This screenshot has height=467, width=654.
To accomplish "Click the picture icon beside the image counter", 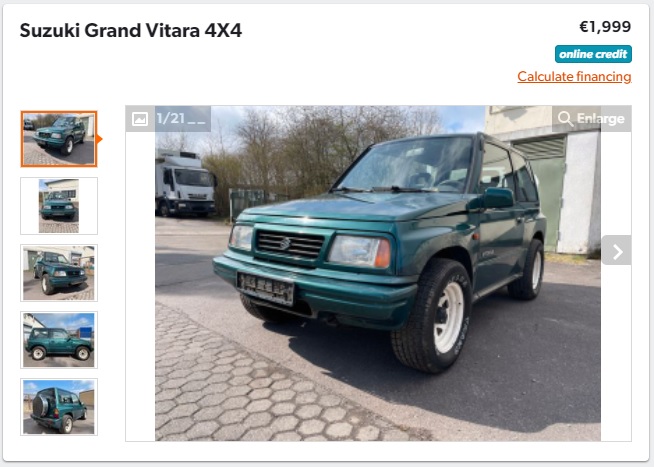I will pos(140,119).
